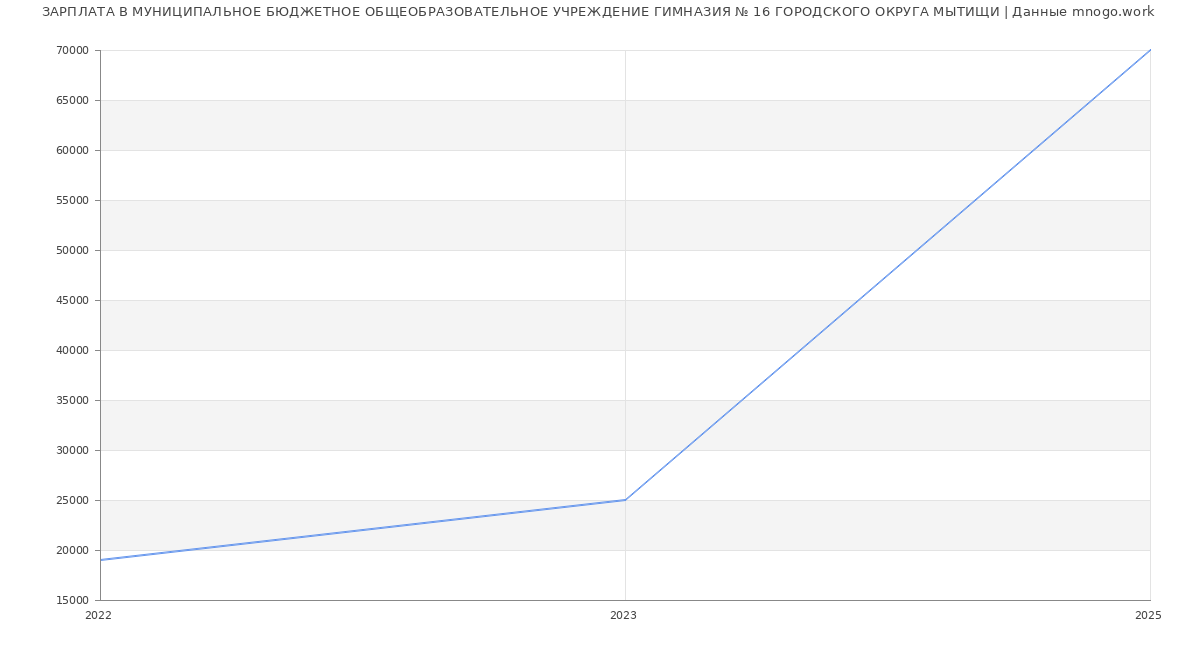Click the 20000 y-axis label
Image resolution: width=1200 pixels, height=650 pixels.
[73, 550]
